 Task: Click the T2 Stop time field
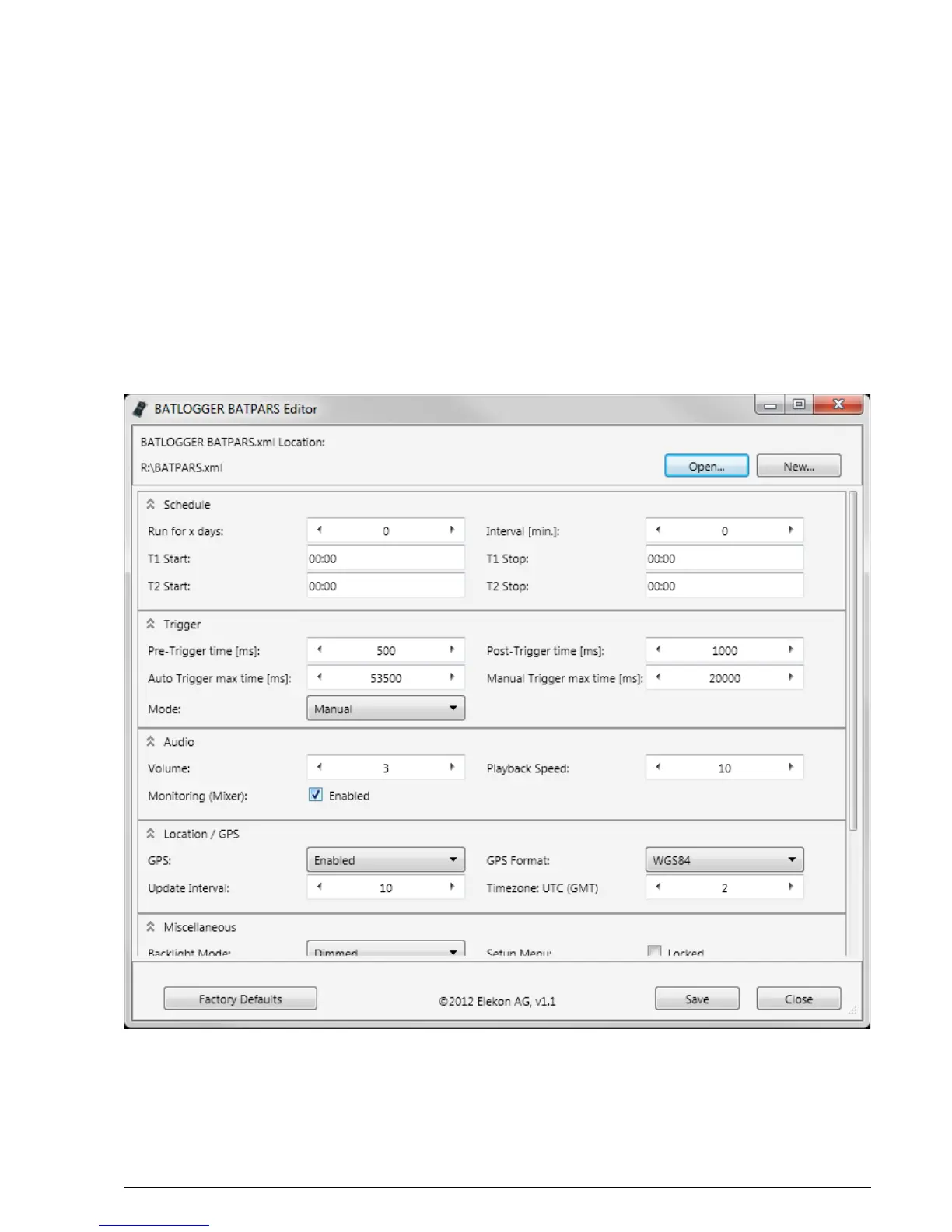pyautogui.click(x=724, y=586)
